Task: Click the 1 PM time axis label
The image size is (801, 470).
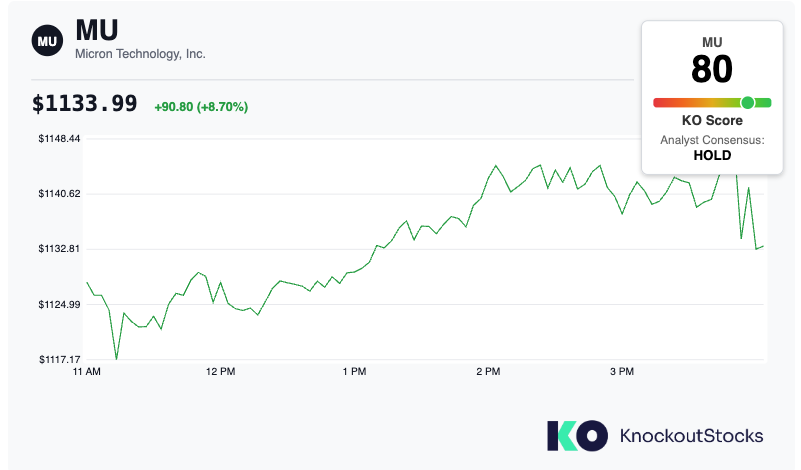Action: click(355, 372)
